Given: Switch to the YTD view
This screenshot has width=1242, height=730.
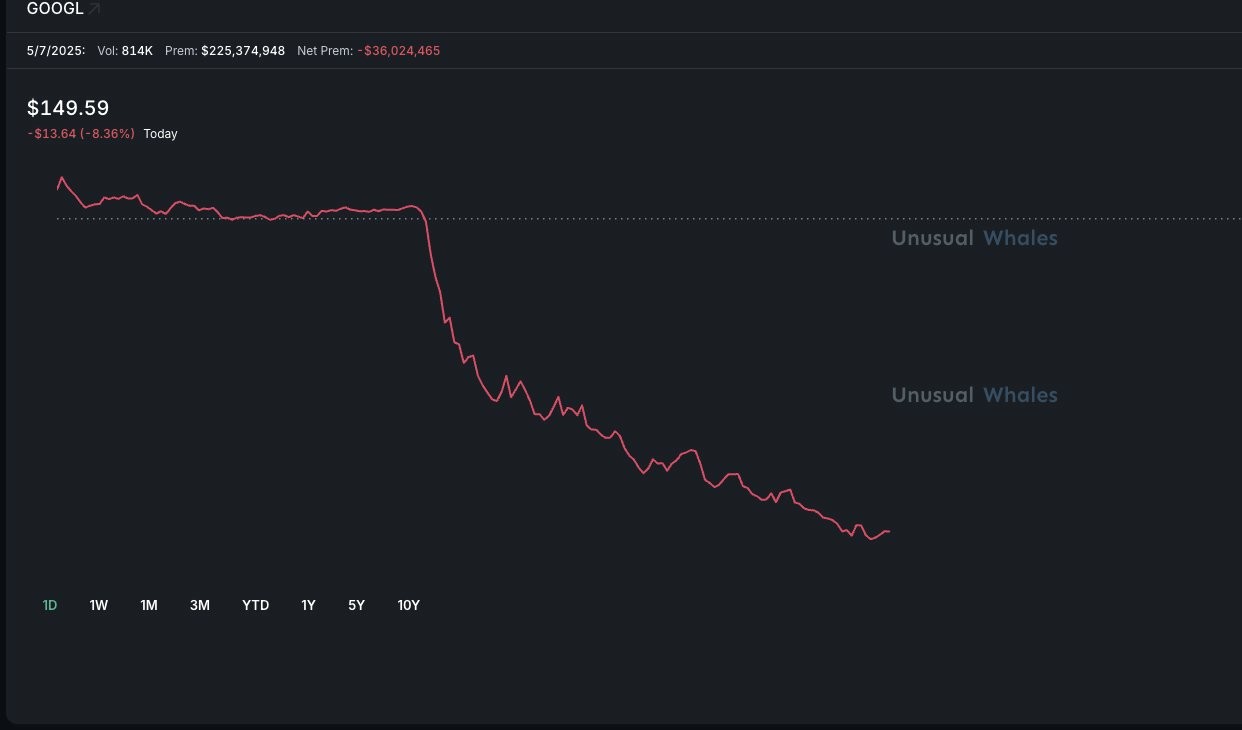Looking at the screenshot, I should click(256, 605).
